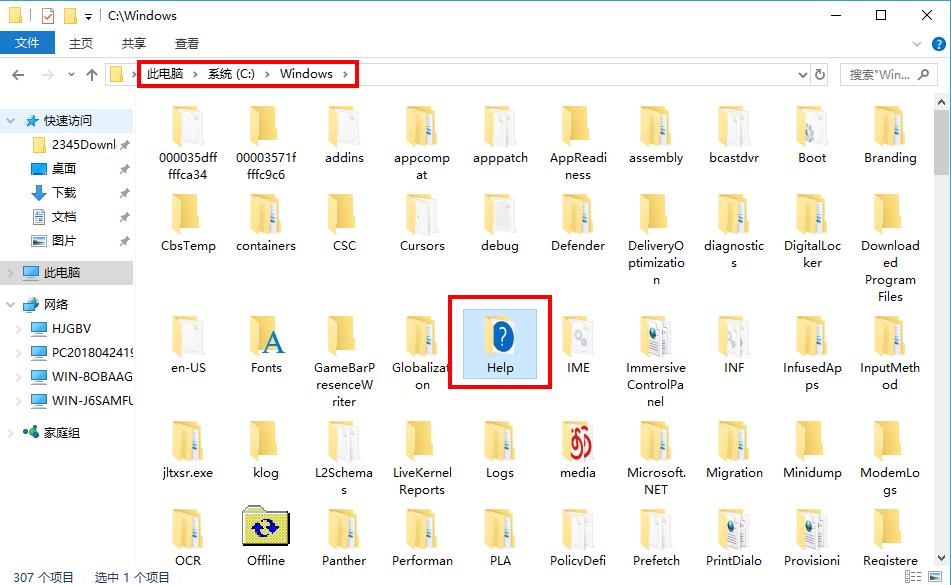Click the properties checkmark in quick access toolbar
Viewport: 951px width, 585px height.
click(45, 16)
